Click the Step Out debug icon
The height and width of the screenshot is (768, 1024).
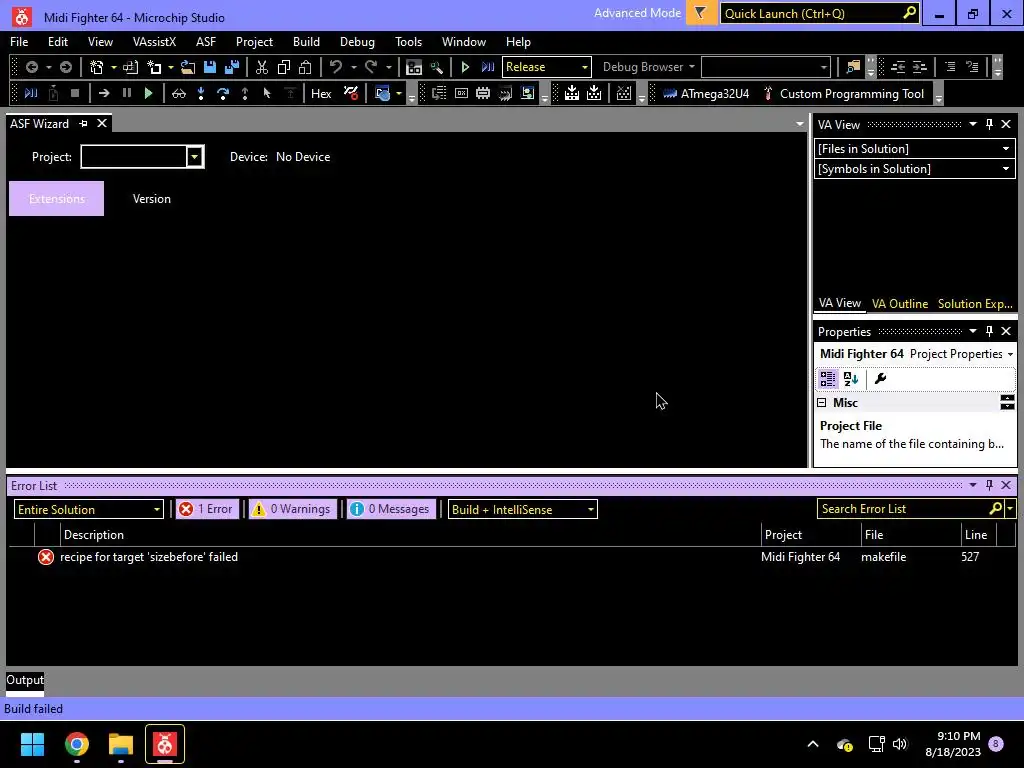coord(245,93)
